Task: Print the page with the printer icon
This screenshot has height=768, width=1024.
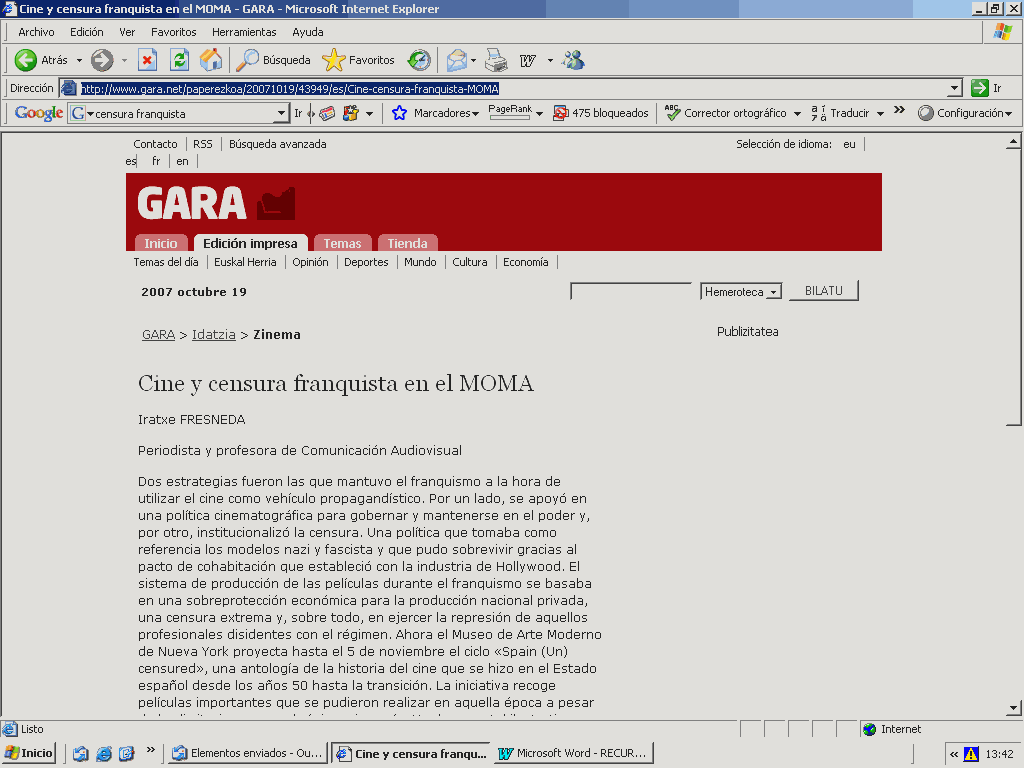Action: coord(496,60)
